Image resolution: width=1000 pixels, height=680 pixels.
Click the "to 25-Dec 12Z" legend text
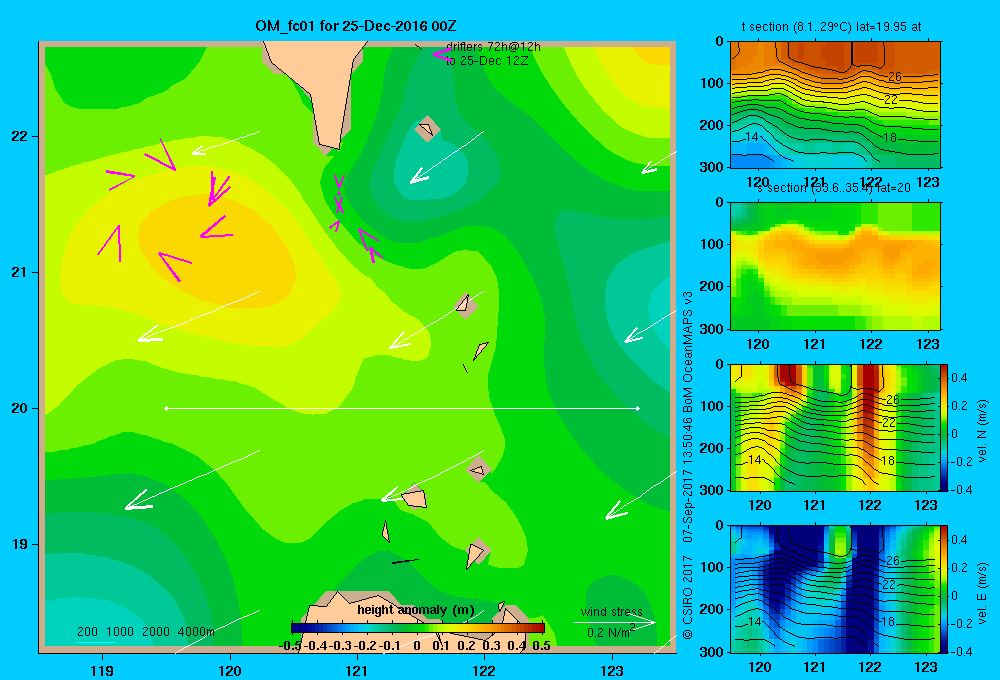pos(487,61)
